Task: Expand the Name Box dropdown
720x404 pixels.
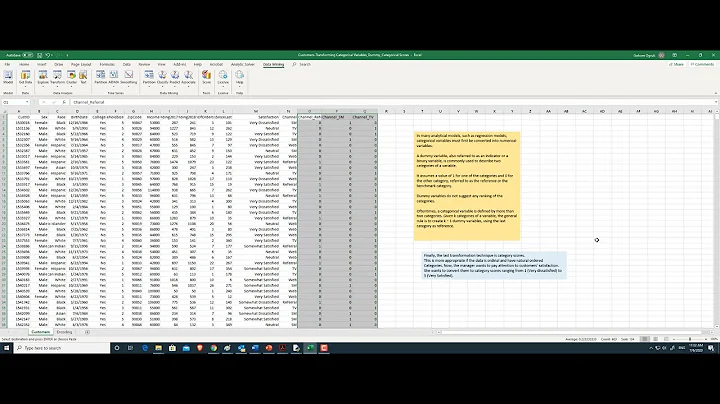Action: point(27,102)
